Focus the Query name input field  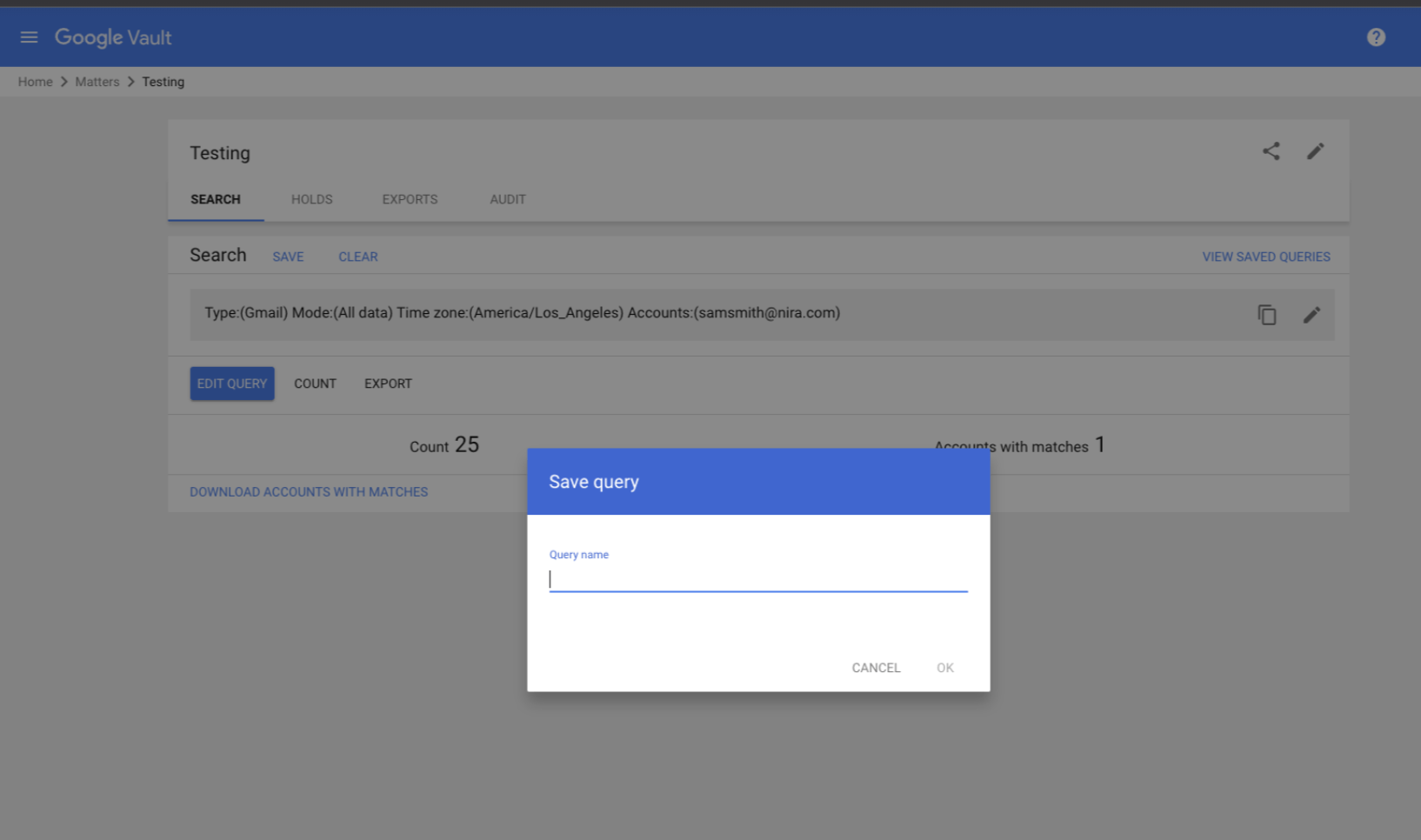758,580
